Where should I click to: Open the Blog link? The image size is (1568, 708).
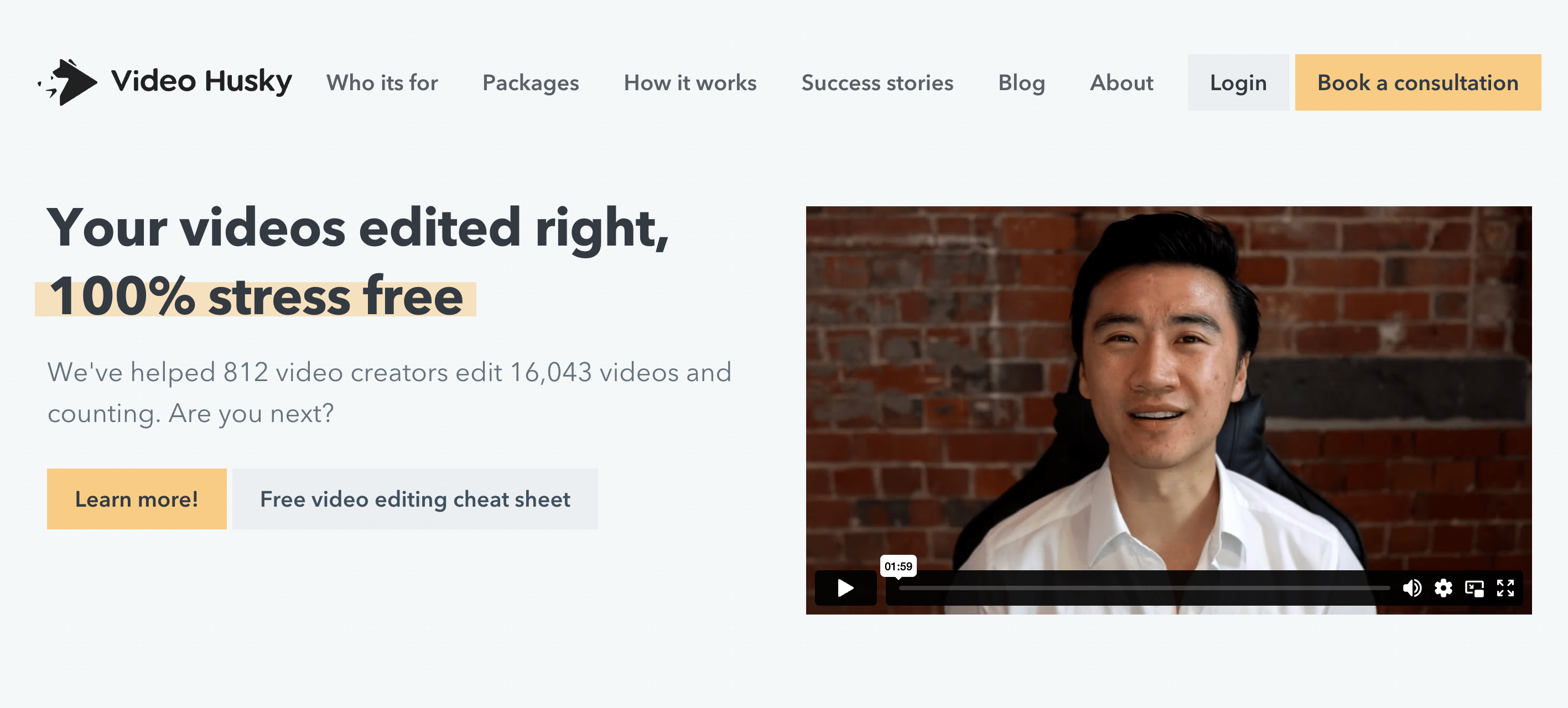(x=1021, y=83)
